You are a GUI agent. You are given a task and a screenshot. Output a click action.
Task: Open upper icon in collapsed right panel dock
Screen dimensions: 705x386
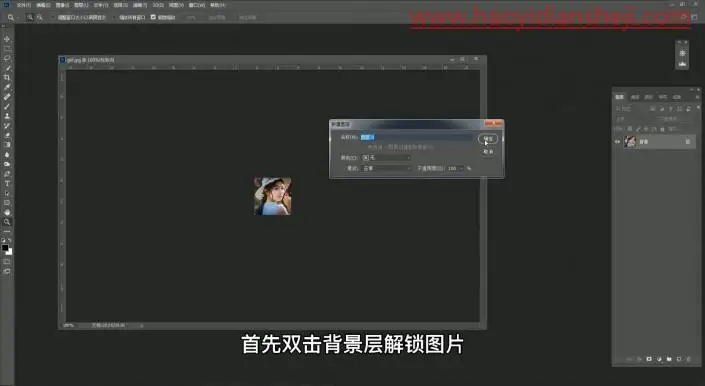click(x=682, y=53)
